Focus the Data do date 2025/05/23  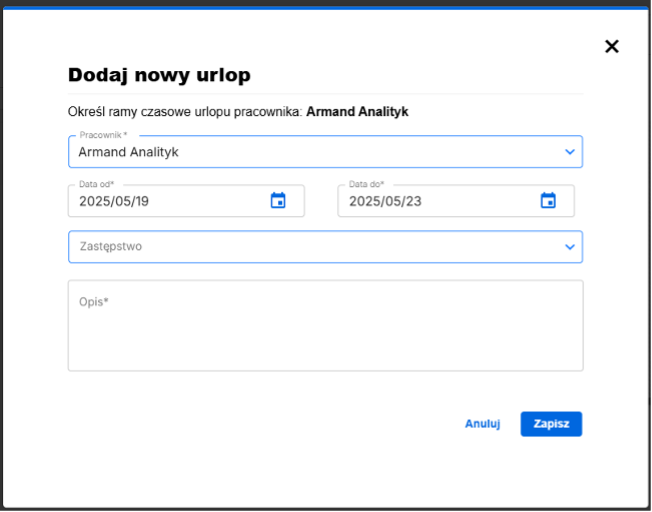[430, 201]
